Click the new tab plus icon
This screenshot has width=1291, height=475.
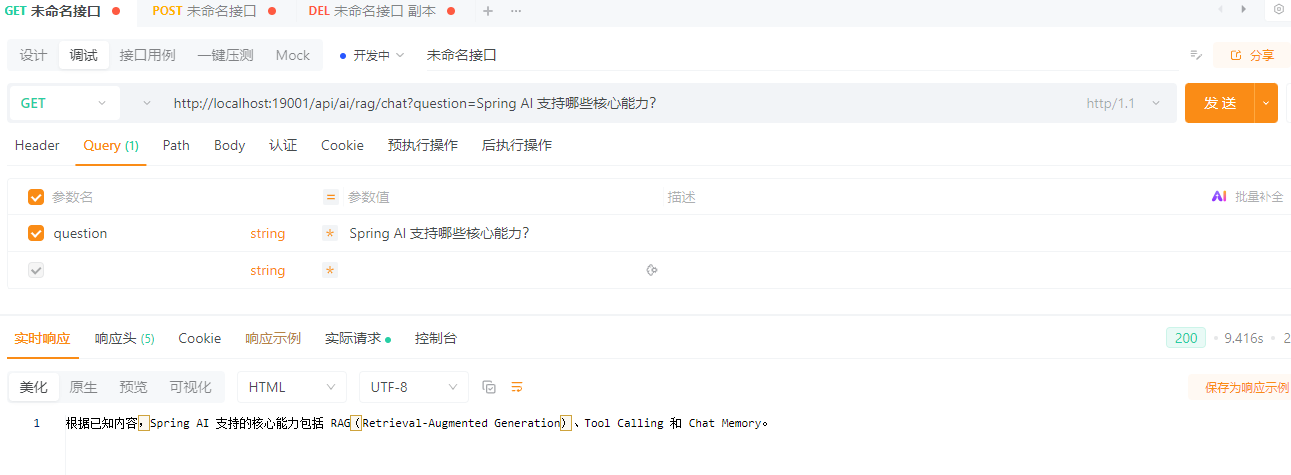[x=488, y=11]
